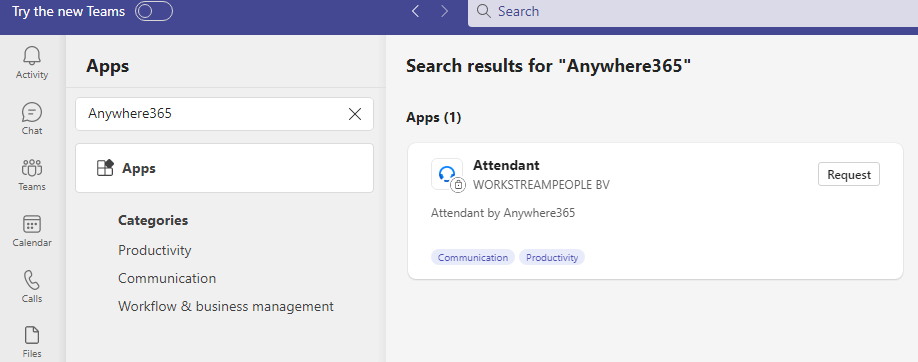Click WORKSTREAMPEOPLE BV publisher text
918x362 pixels.
(x=542, y=185)
